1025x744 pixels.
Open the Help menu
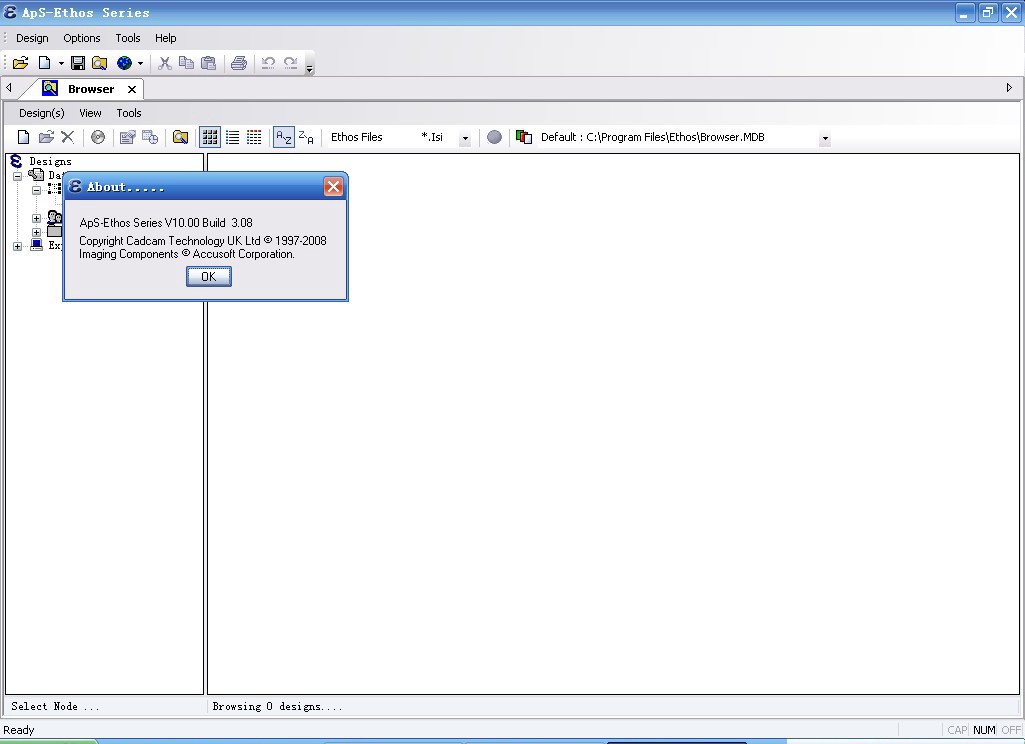click(x=165, y=38)
